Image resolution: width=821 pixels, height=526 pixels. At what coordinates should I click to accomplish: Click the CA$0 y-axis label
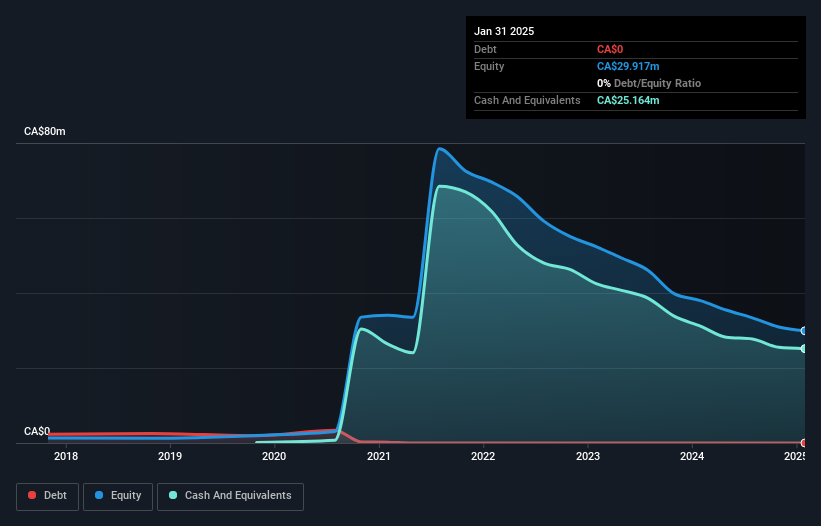(37, 431)
